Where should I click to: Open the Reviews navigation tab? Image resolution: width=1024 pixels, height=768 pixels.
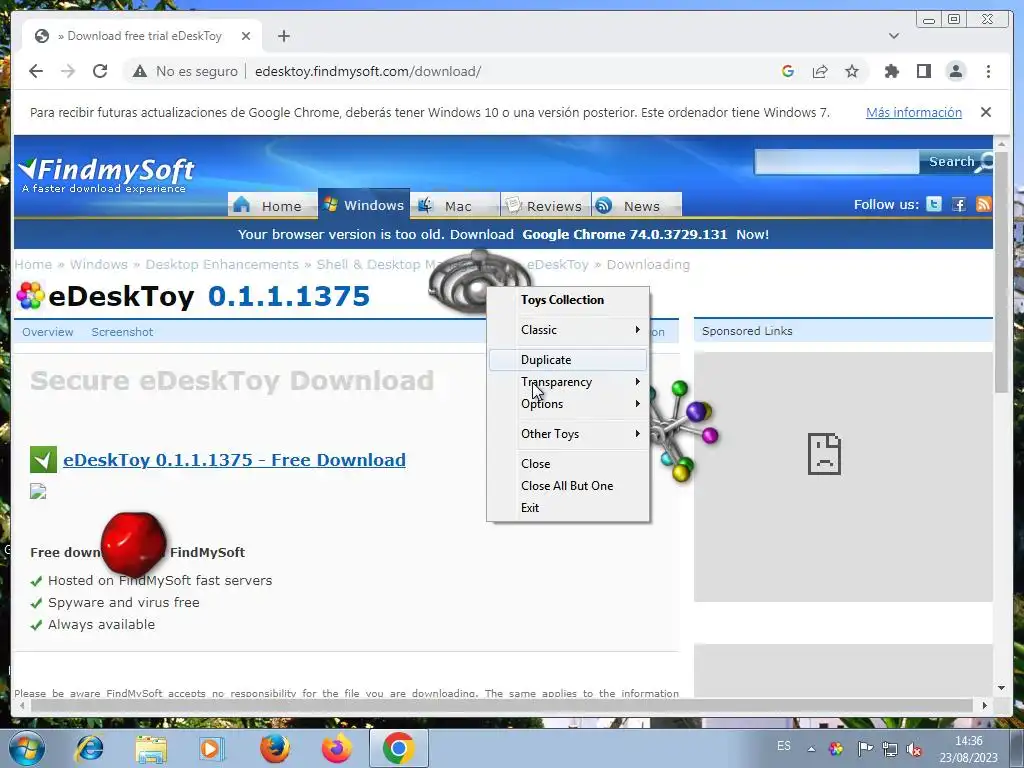click(546, 205)
